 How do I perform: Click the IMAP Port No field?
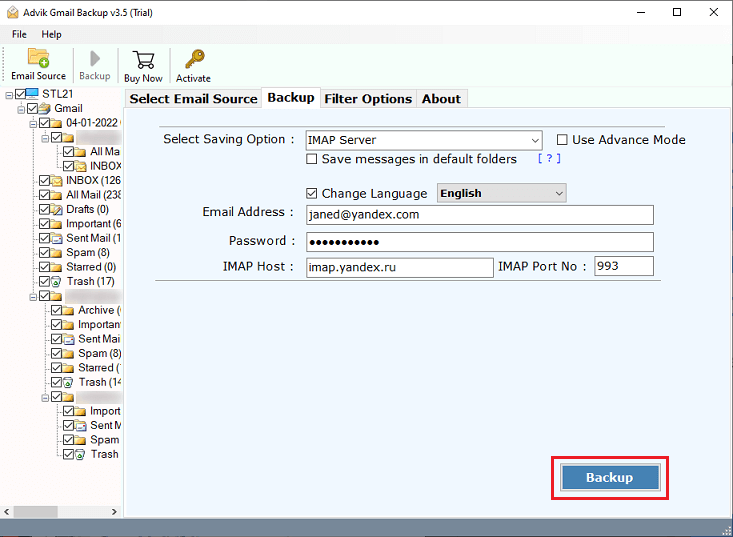click(624, 266)
